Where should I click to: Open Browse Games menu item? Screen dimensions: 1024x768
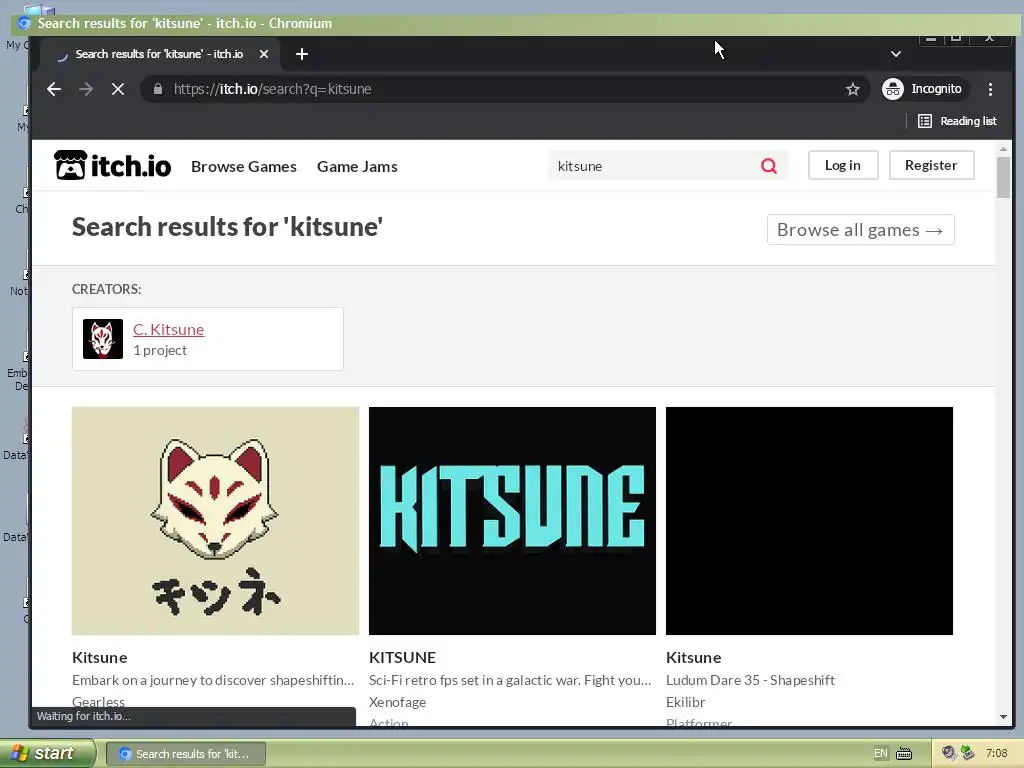click(x=244, y=167)
